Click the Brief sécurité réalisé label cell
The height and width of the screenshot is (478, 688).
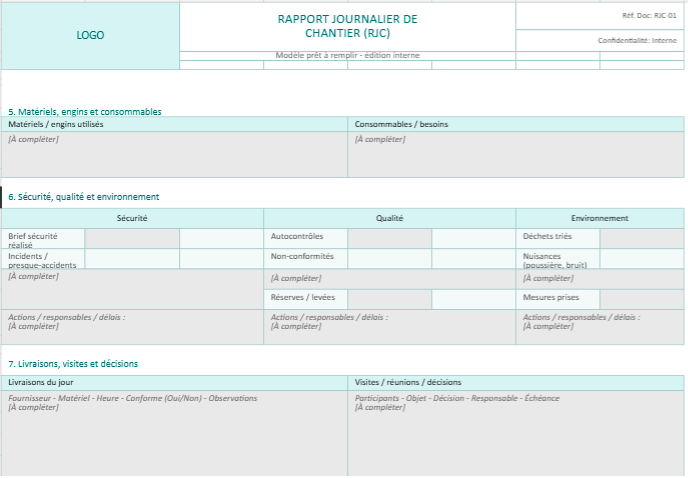click(x=43, y=239)
